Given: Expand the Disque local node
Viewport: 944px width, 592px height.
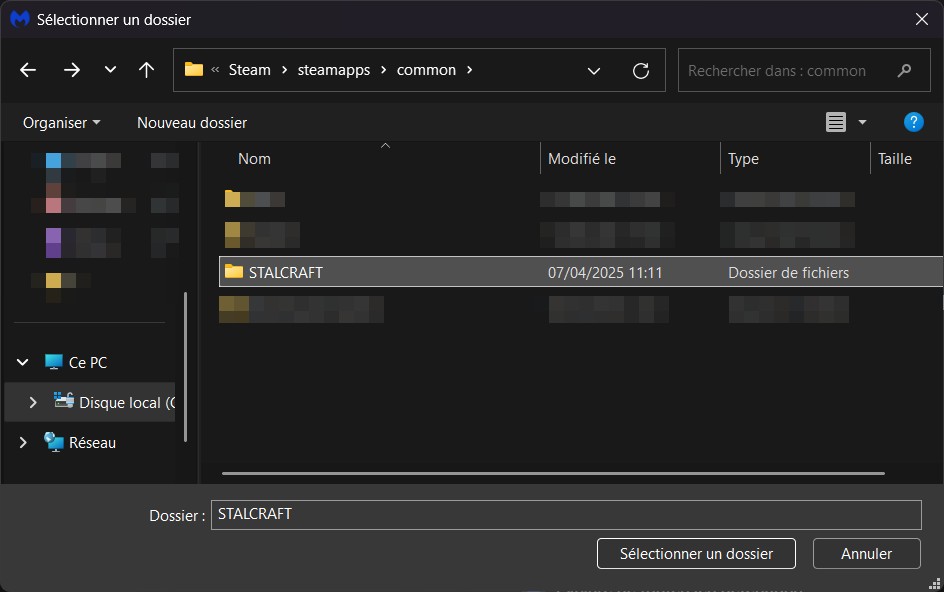Looking at the screenshot, I should pyautogui.click(x=33, y=402).
